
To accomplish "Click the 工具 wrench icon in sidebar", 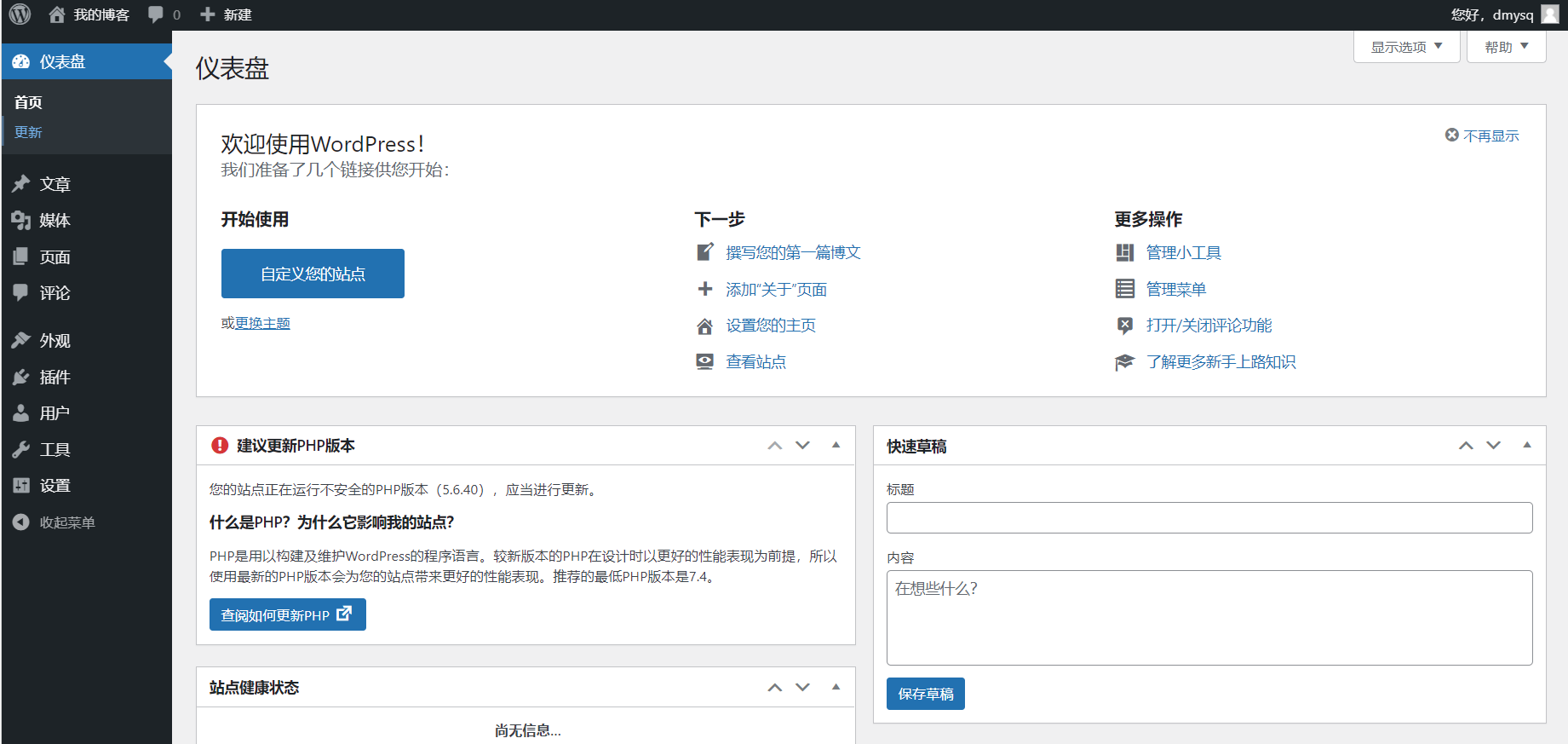I will coord(21,449).
